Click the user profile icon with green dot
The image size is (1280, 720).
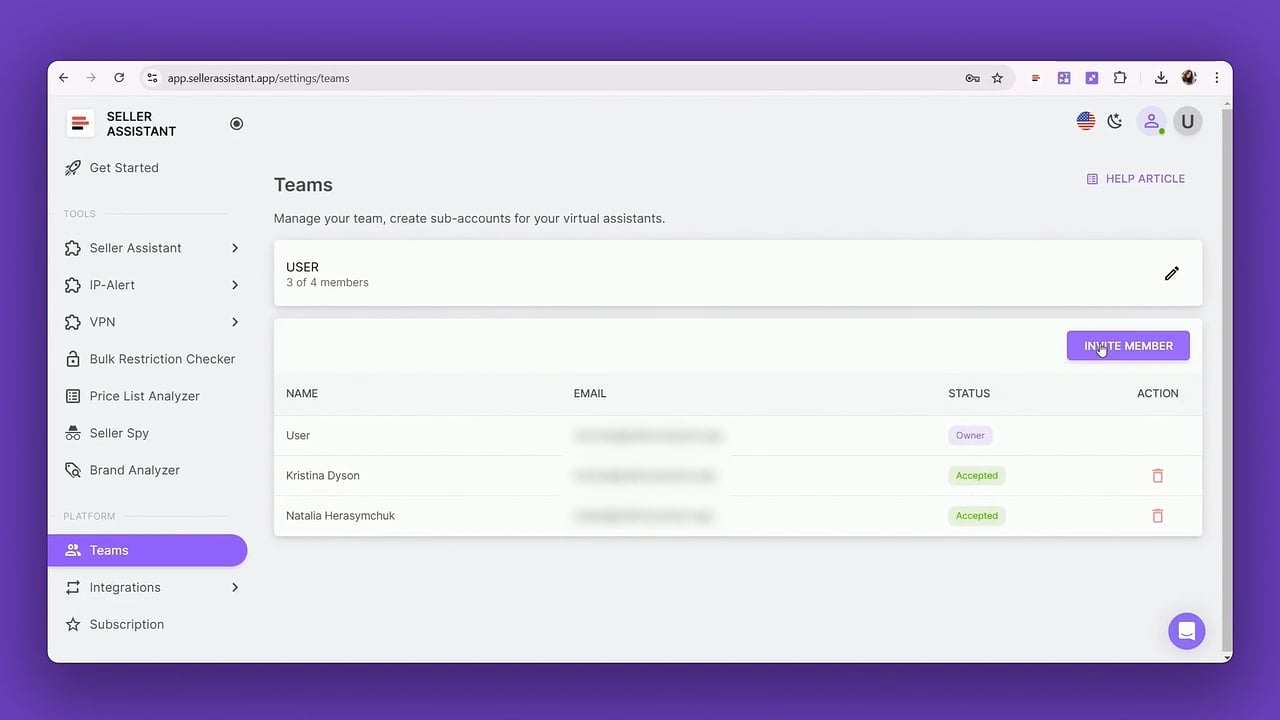pos(1151,121)
